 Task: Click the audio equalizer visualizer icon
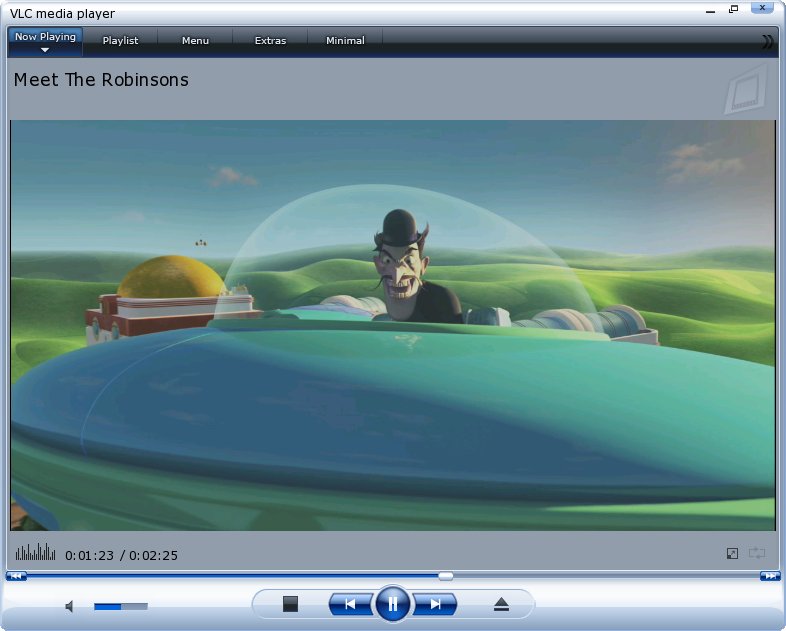coord(35,552)
